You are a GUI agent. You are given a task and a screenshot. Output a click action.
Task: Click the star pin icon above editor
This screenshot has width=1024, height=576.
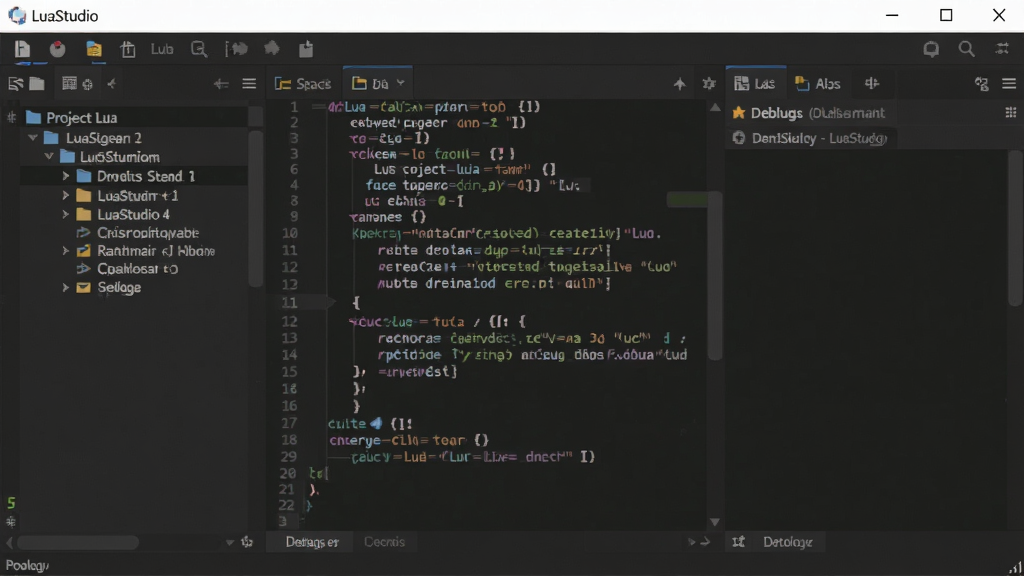click(709, 84)
